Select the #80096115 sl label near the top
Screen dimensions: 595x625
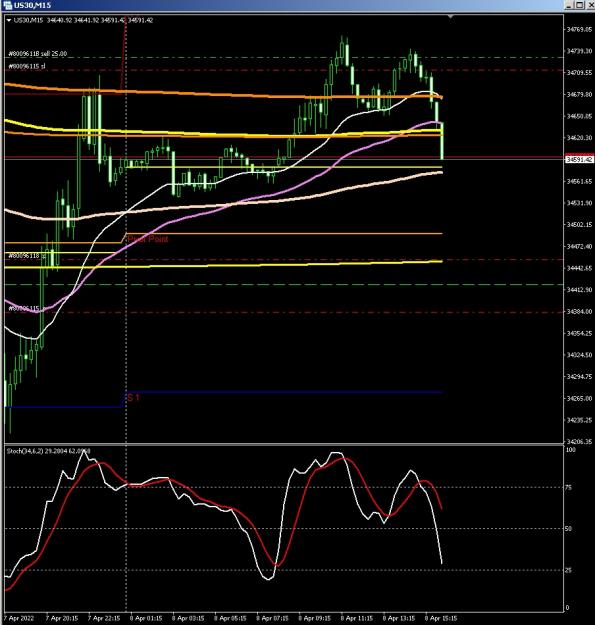pyautogui.click(x=27, y=66)
